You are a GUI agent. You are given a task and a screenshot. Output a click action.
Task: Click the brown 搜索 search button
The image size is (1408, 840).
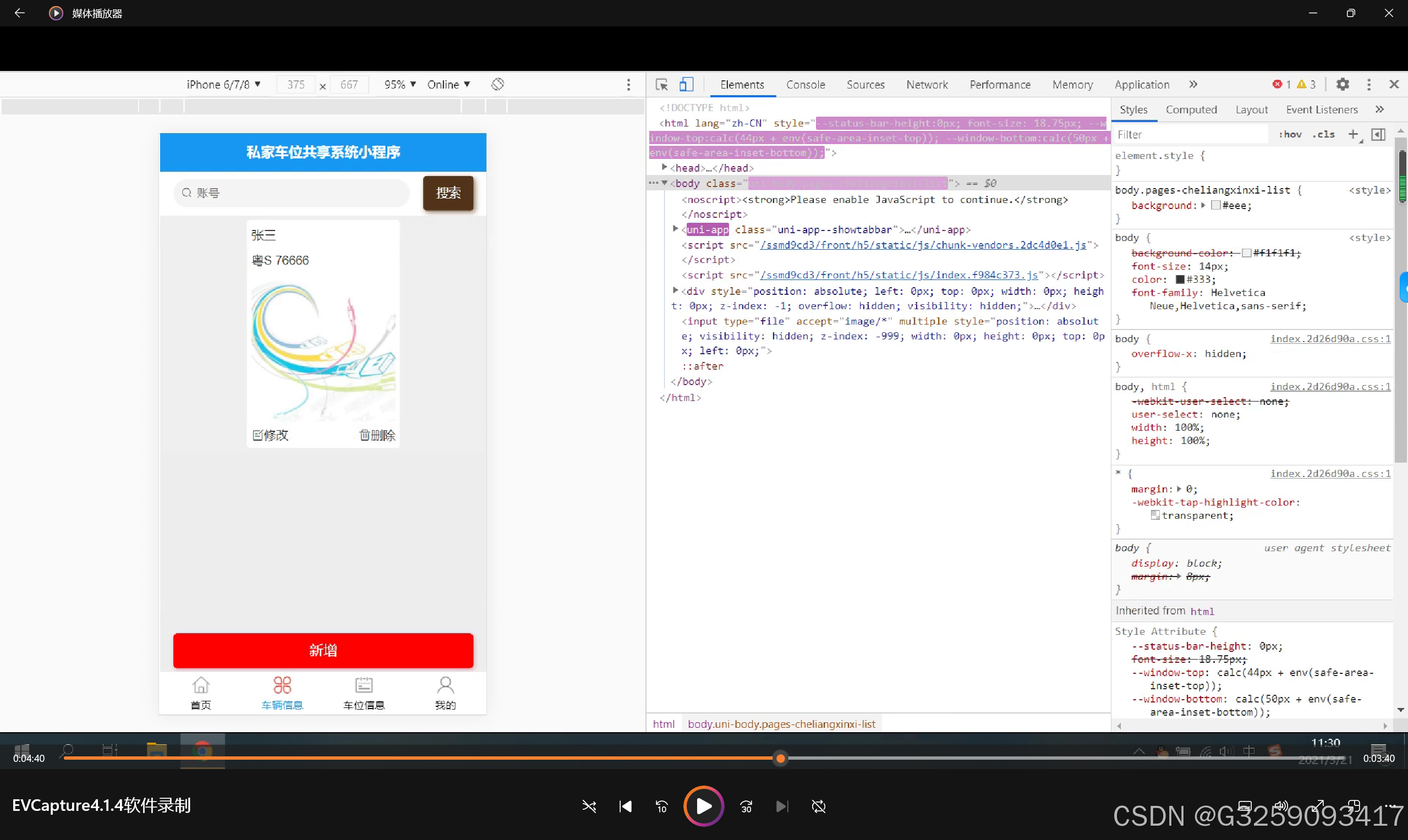pos(448,193)
